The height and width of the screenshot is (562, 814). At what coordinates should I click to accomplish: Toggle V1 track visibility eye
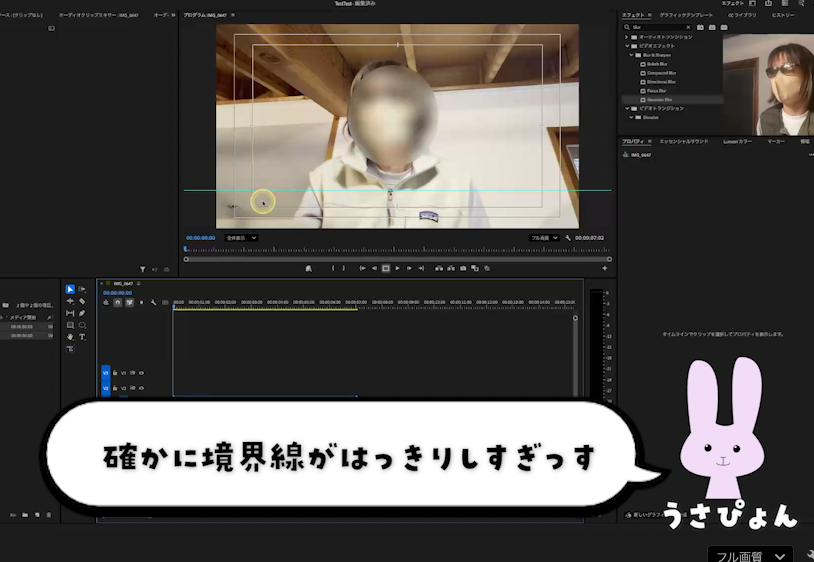tap(141, 373)
